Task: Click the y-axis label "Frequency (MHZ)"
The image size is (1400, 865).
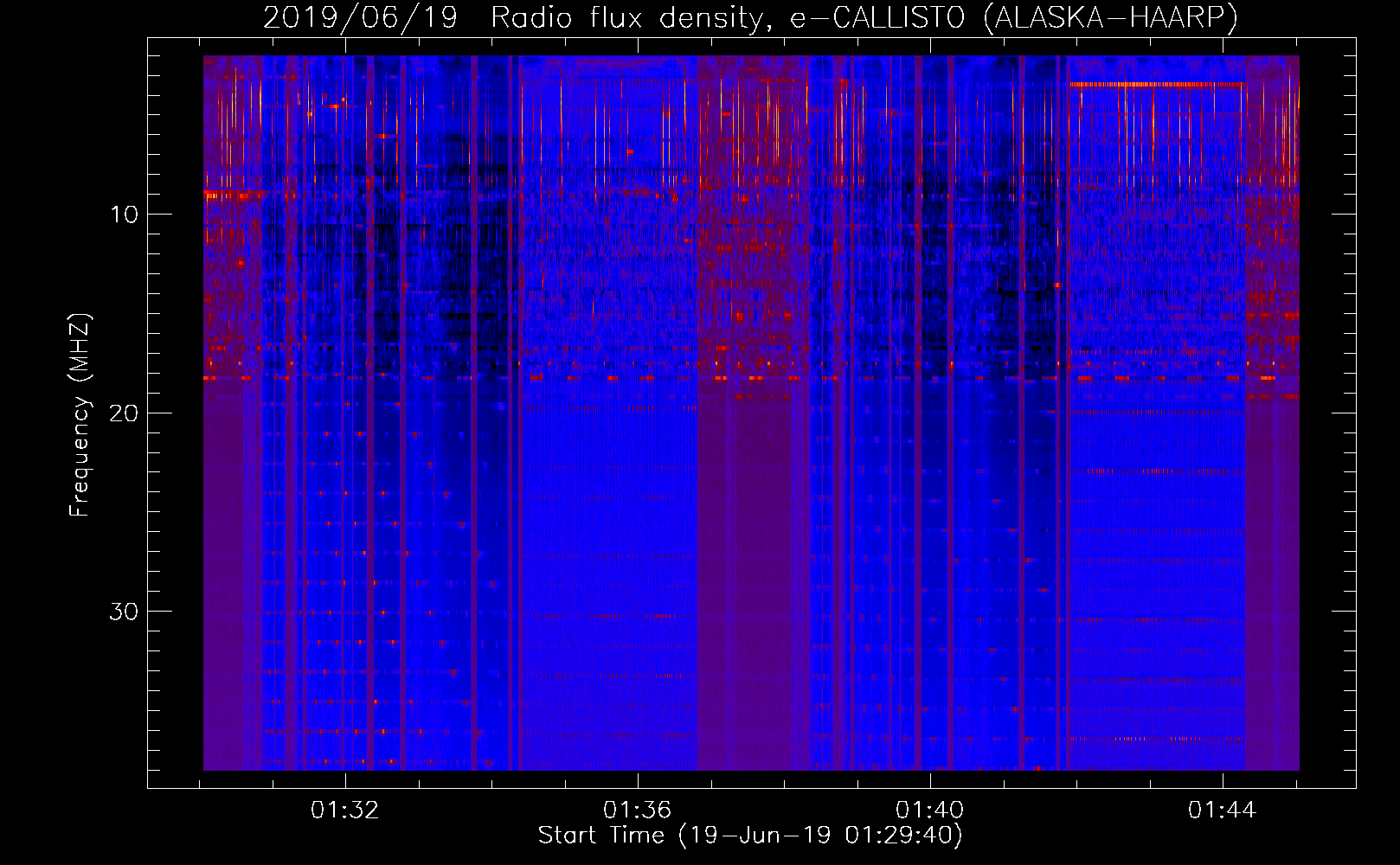Action: point(80,415)
